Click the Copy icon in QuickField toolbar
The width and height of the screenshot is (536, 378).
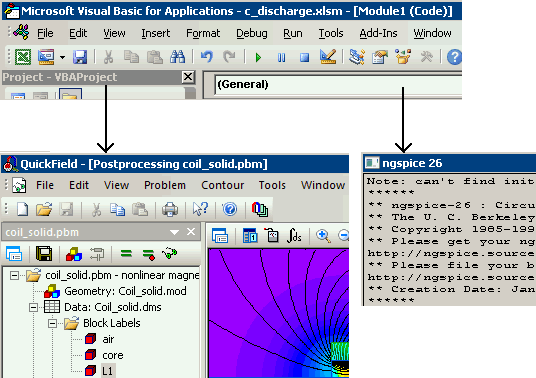click(x=118, y=209)
